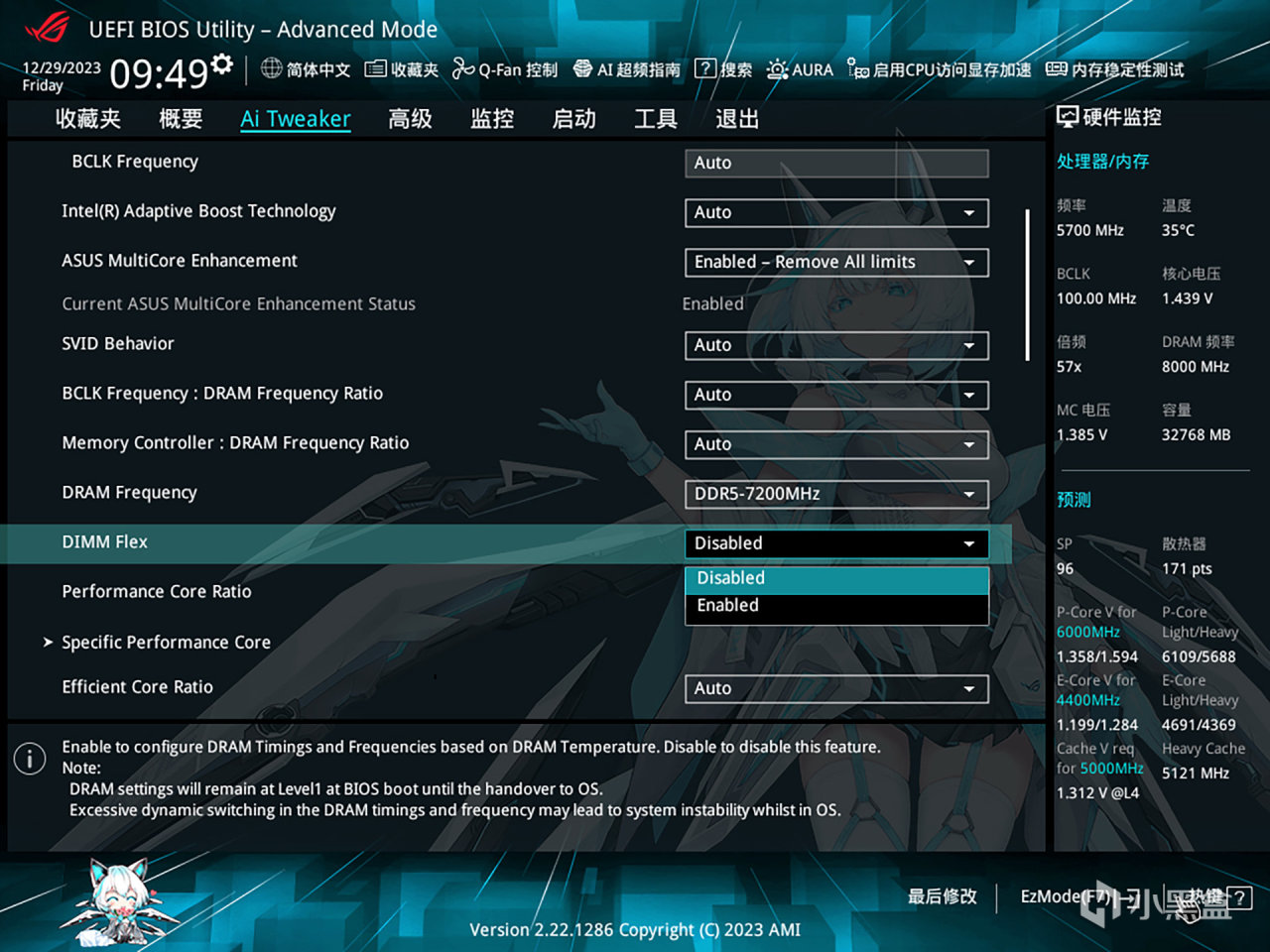1270x952 pixels.
Task: Open AURA lighting settings
Action: [800, 68]
